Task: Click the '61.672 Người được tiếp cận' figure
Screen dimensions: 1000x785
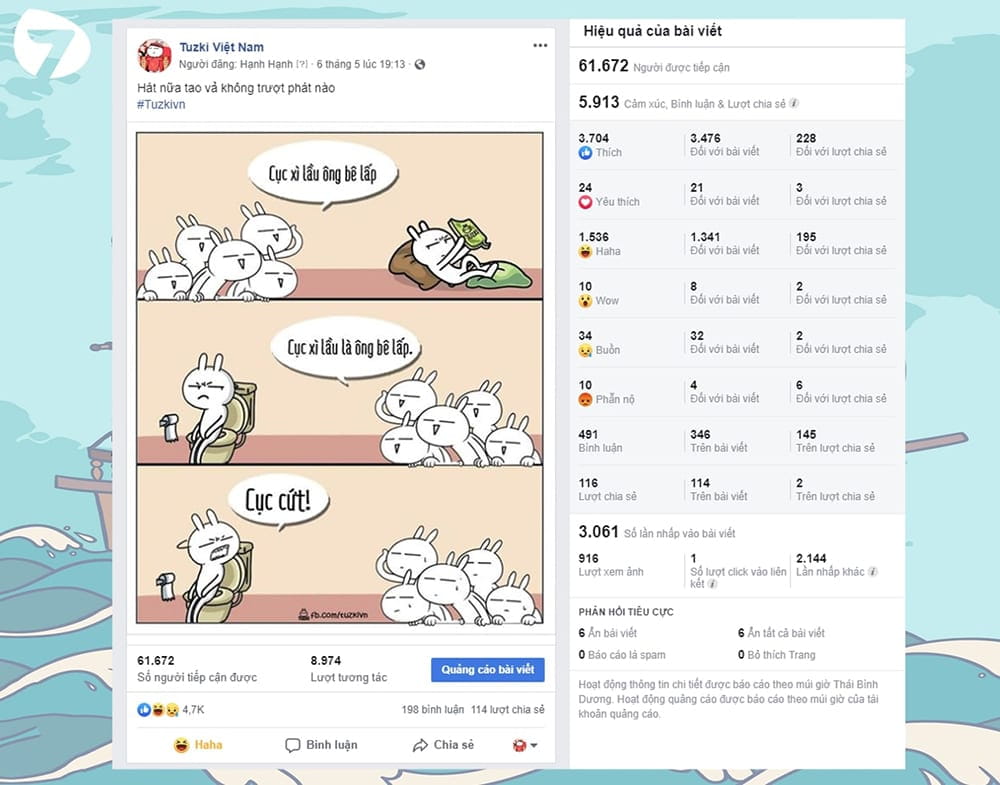Action: click(x=654, y=66)
